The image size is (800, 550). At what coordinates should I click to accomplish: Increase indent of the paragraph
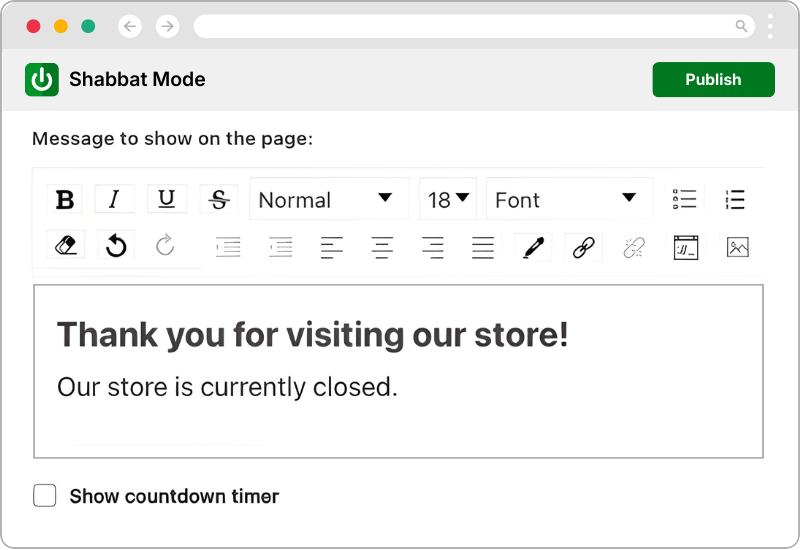pyautogui.click(x=281, y=247)
